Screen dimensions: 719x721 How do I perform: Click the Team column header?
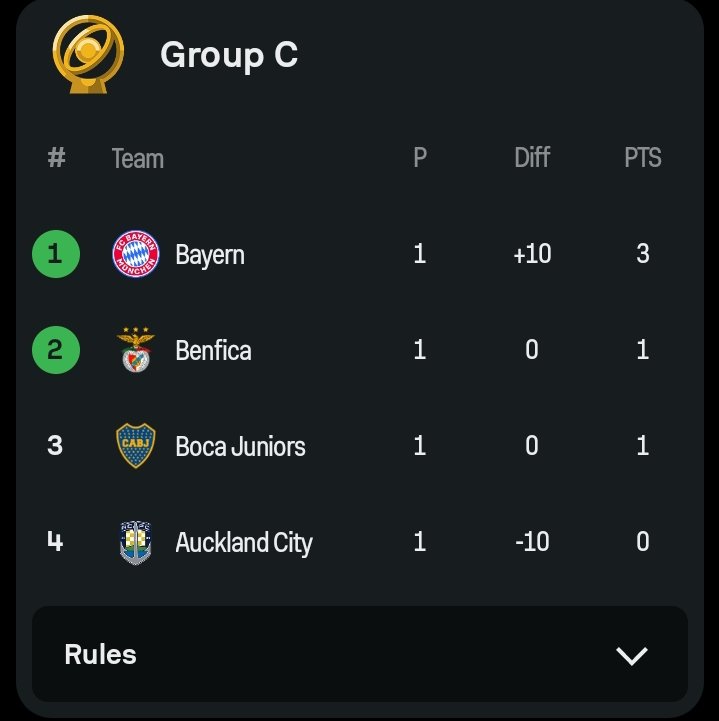(x=137, y=159)
